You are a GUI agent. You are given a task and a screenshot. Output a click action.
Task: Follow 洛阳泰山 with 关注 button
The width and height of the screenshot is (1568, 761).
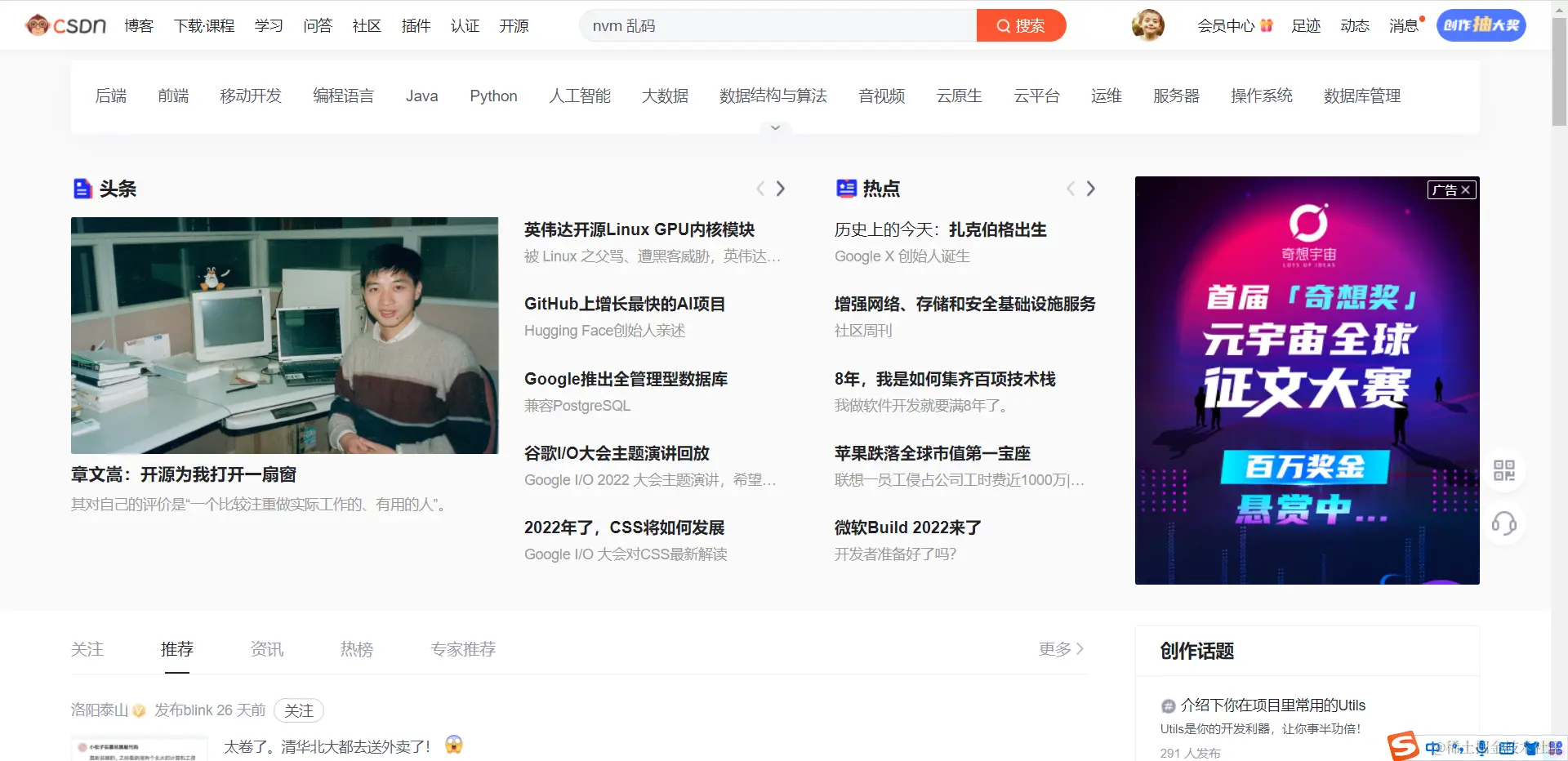[x=299, y=710]
